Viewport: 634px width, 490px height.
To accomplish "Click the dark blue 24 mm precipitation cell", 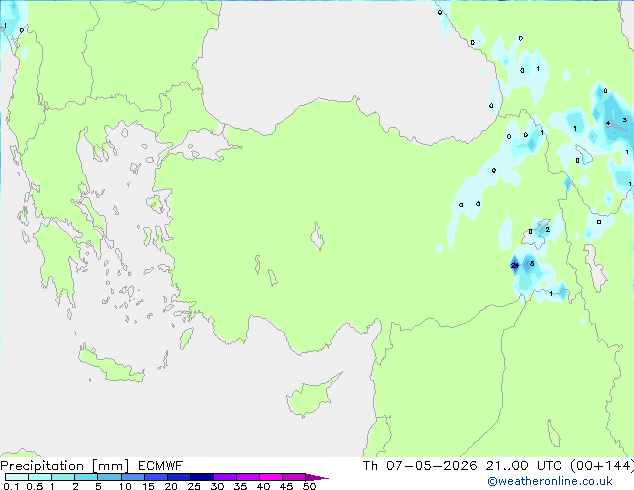I will click(x=515, y=265).
